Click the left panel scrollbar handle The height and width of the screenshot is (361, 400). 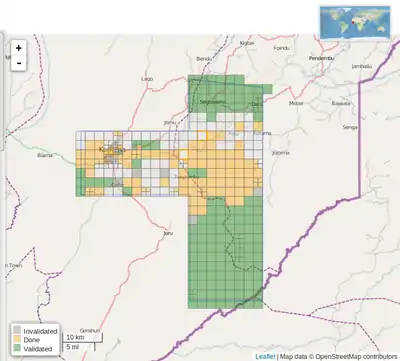pyautogui.click(x=2, y=90)
